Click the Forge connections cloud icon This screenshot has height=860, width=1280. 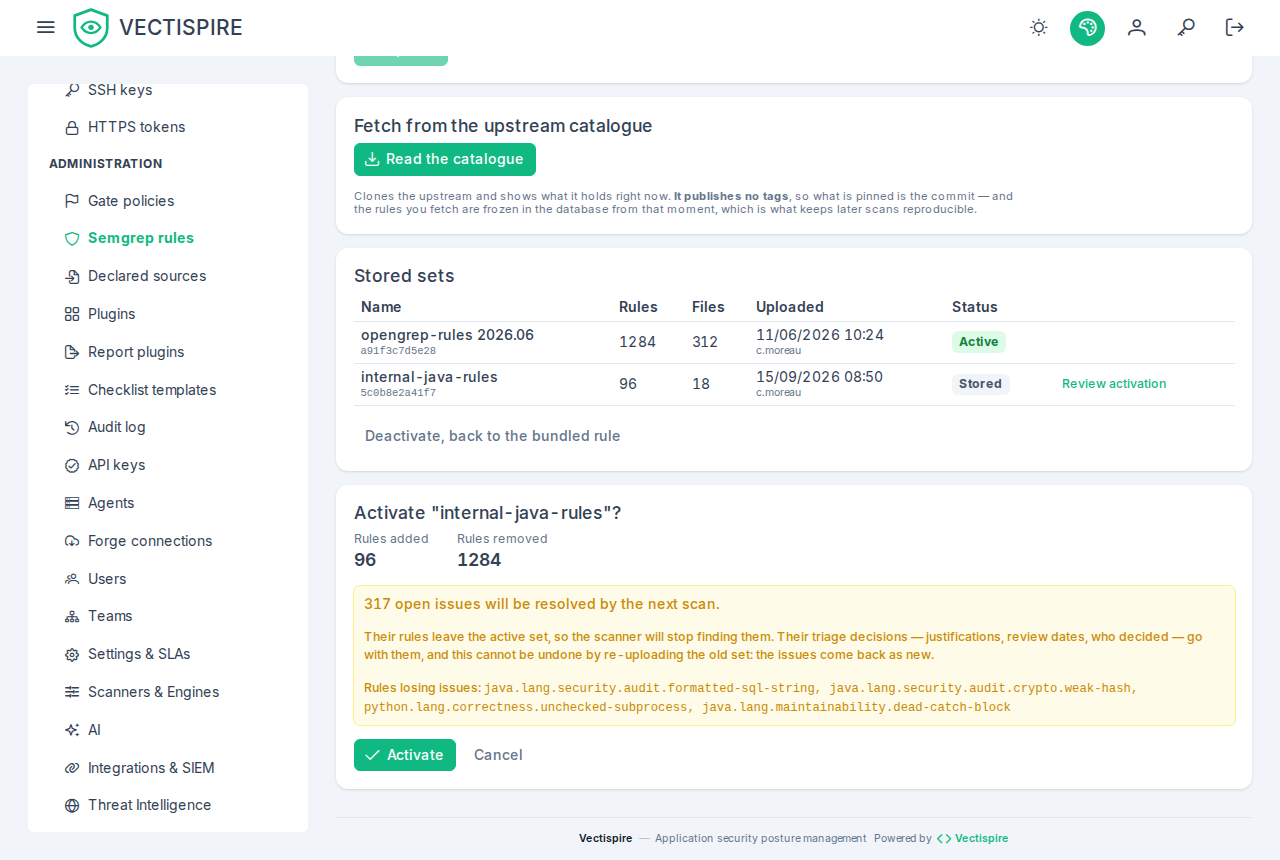coord(72,541)
